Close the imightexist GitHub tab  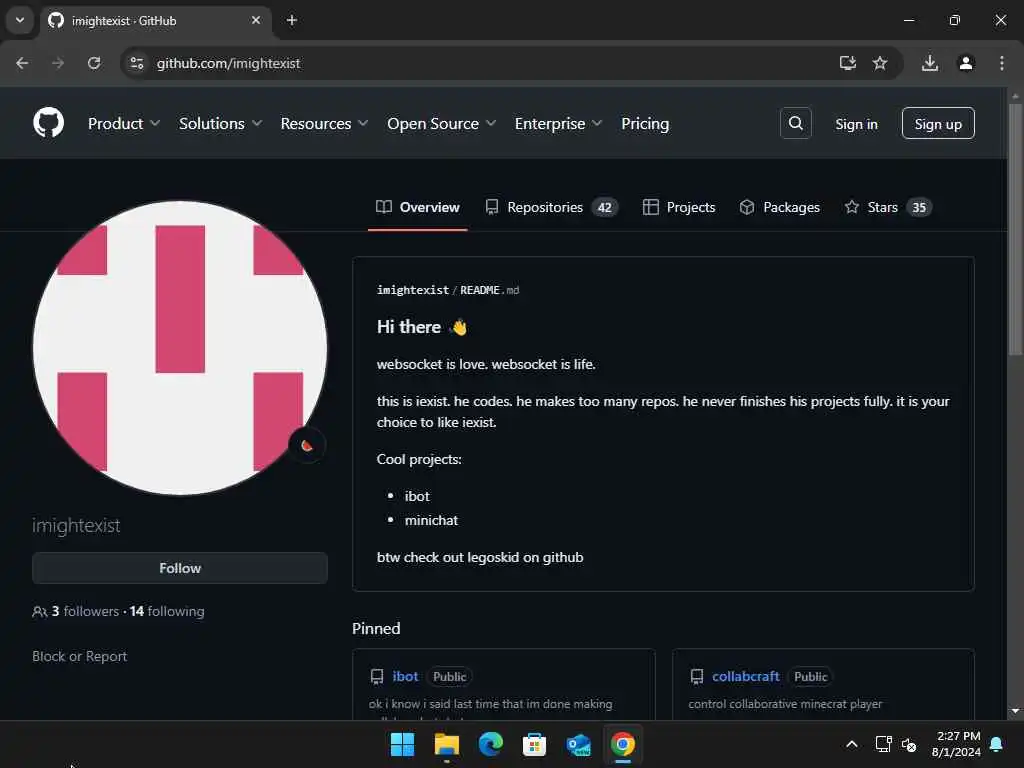(x=256, y=20)
